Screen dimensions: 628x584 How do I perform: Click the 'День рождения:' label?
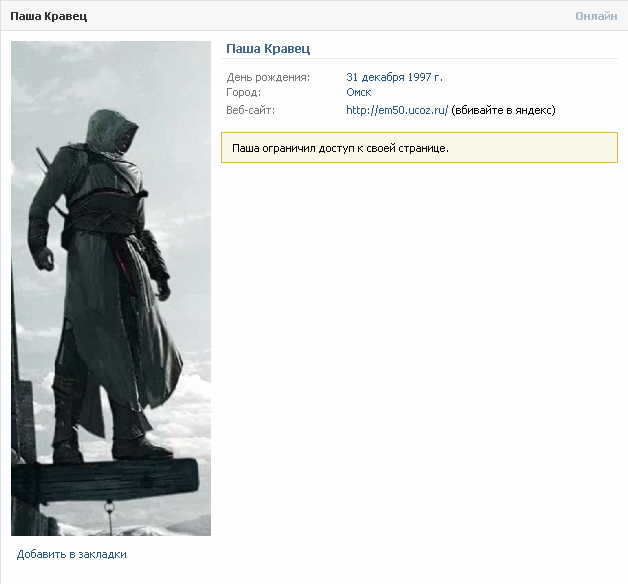[268, 77]
